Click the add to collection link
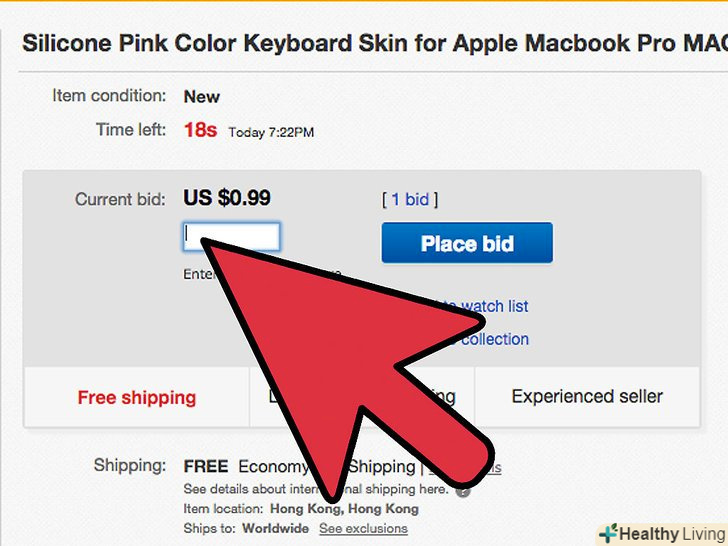The image size is (728, 546). coord(496,339)
